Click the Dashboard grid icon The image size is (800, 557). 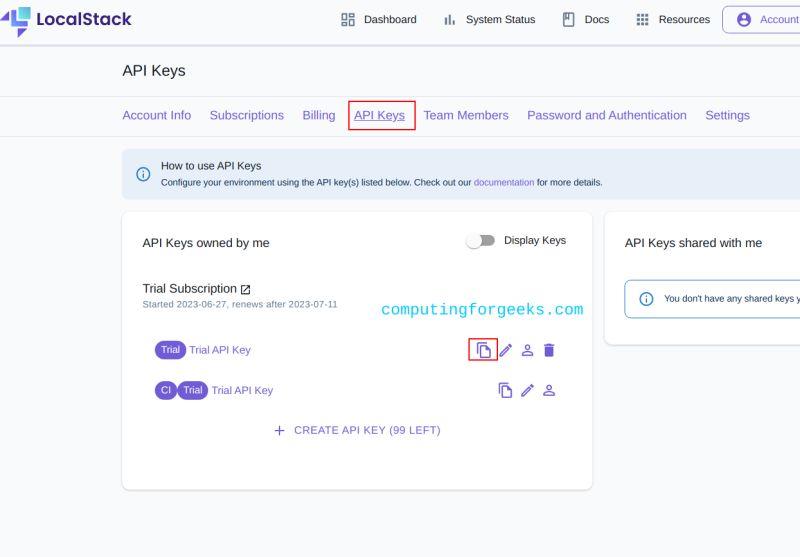348,19
